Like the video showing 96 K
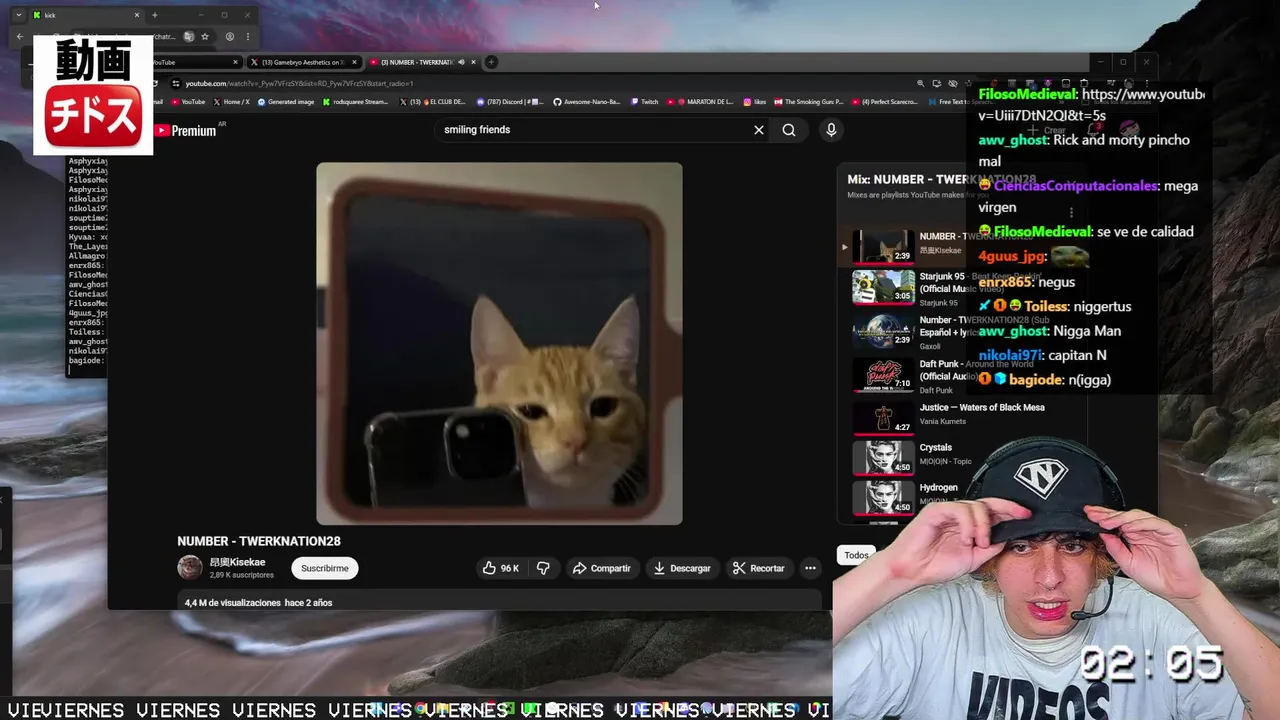Viewport: 1280px width, 720px height. (501, 568)
